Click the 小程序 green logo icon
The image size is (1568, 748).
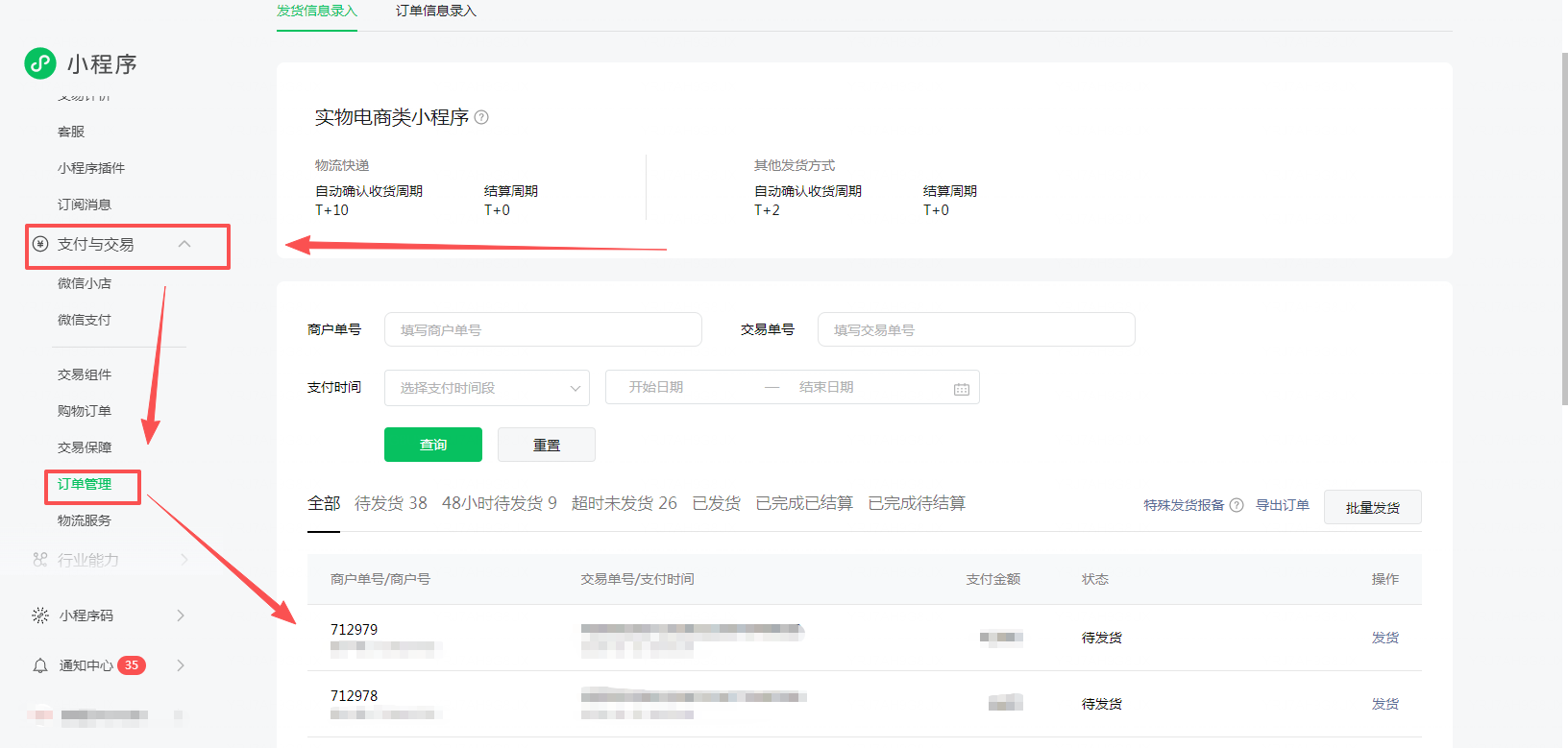coord(40,63)
